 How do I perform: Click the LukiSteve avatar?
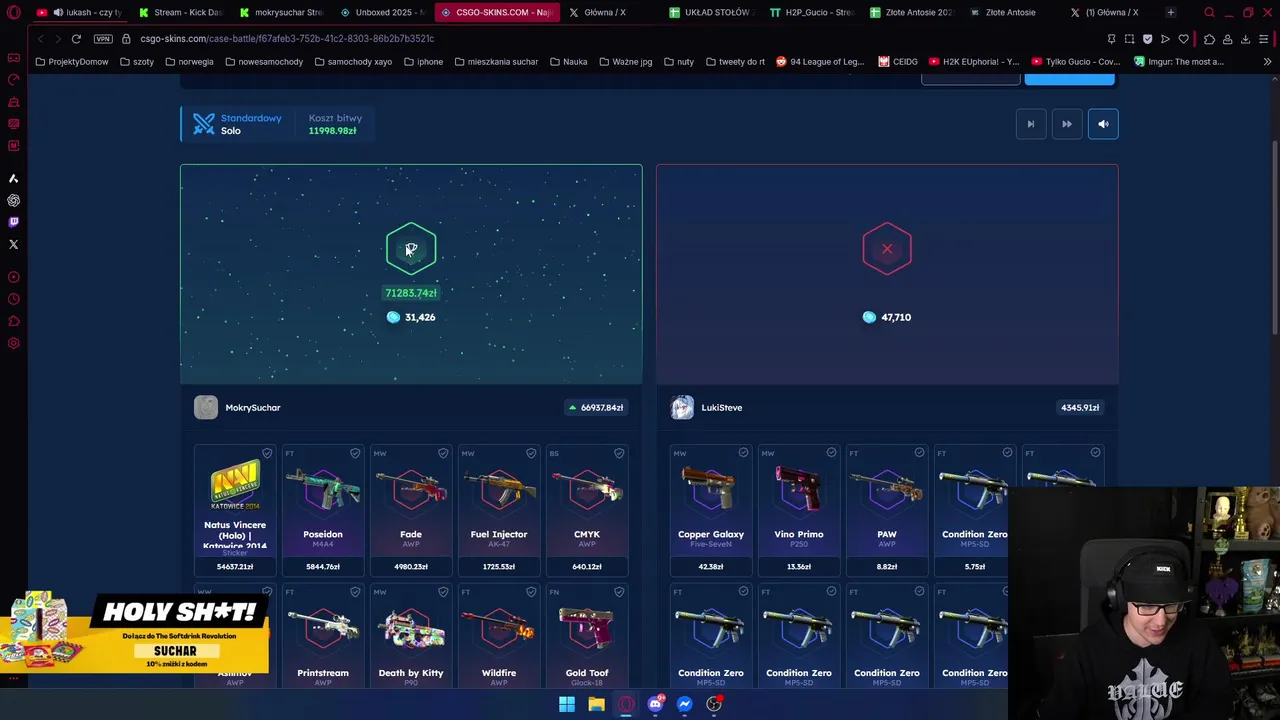point(682,407)
